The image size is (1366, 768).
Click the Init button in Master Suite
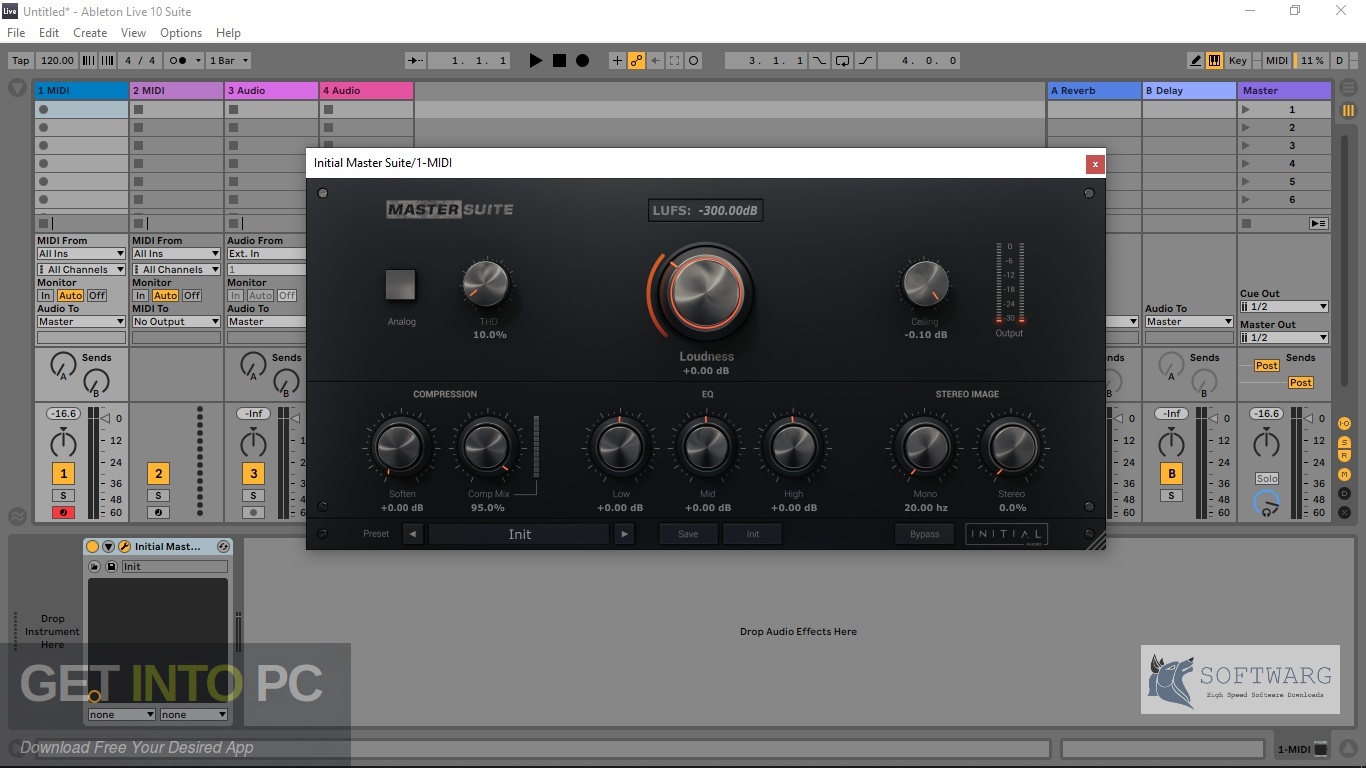pyautogui.click(x=753, y=534)
